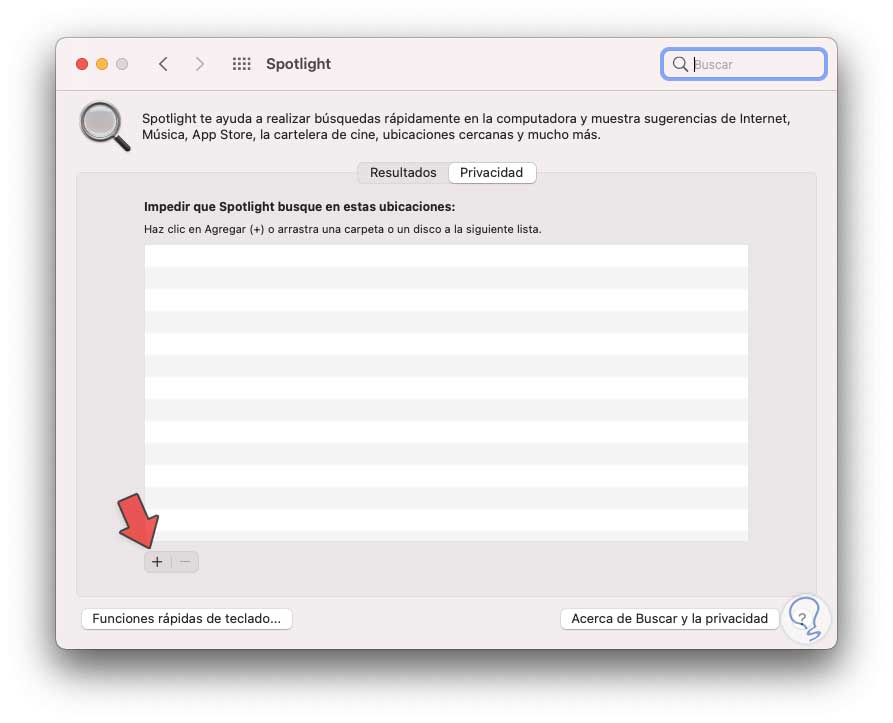The width and height of the screenshot is (893, 723).
Task: Click the search magnifier in Buscar field
Action: (x=680, y=64)
